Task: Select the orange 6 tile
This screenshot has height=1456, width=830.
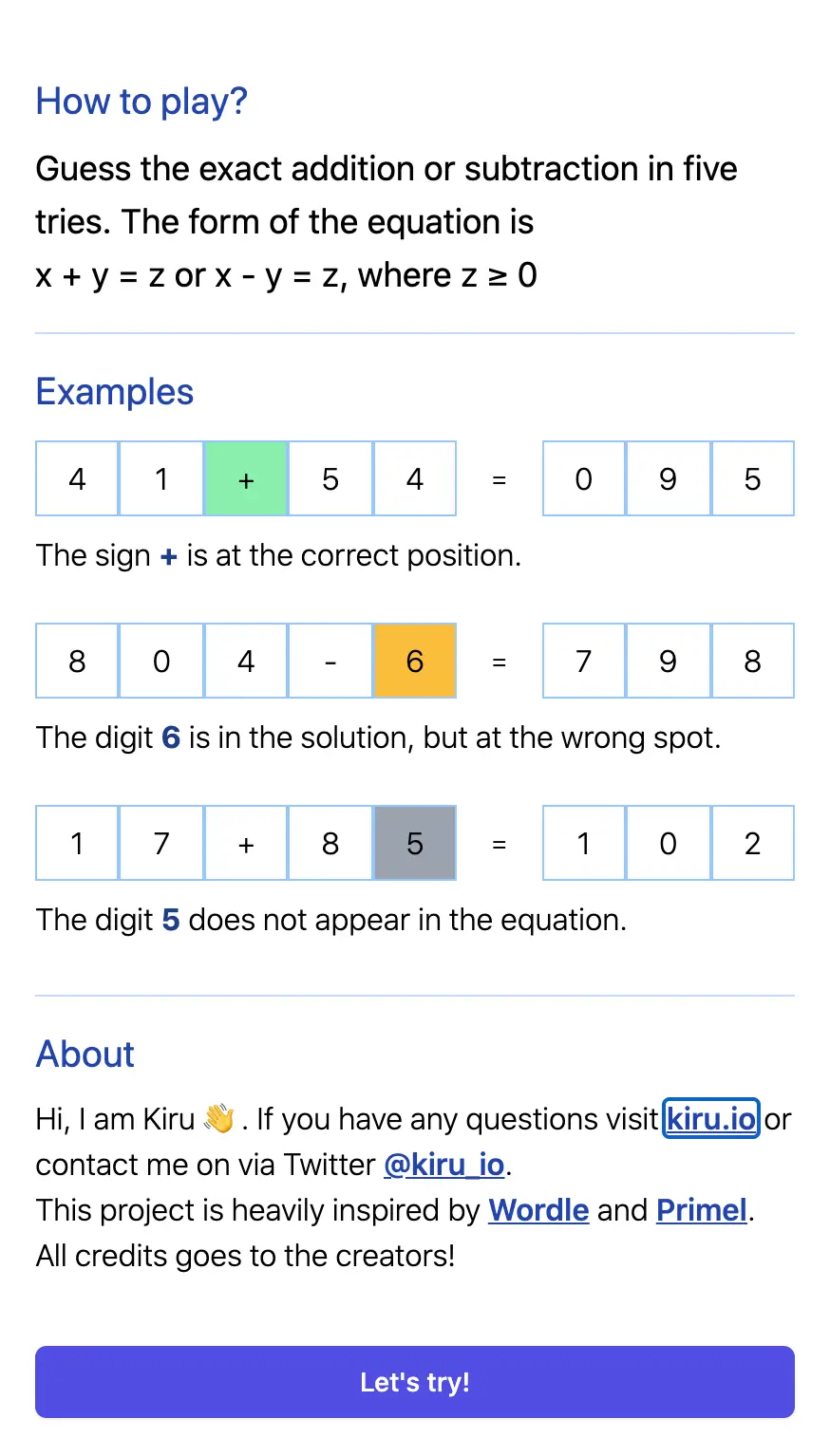Action: coord(414,661)
